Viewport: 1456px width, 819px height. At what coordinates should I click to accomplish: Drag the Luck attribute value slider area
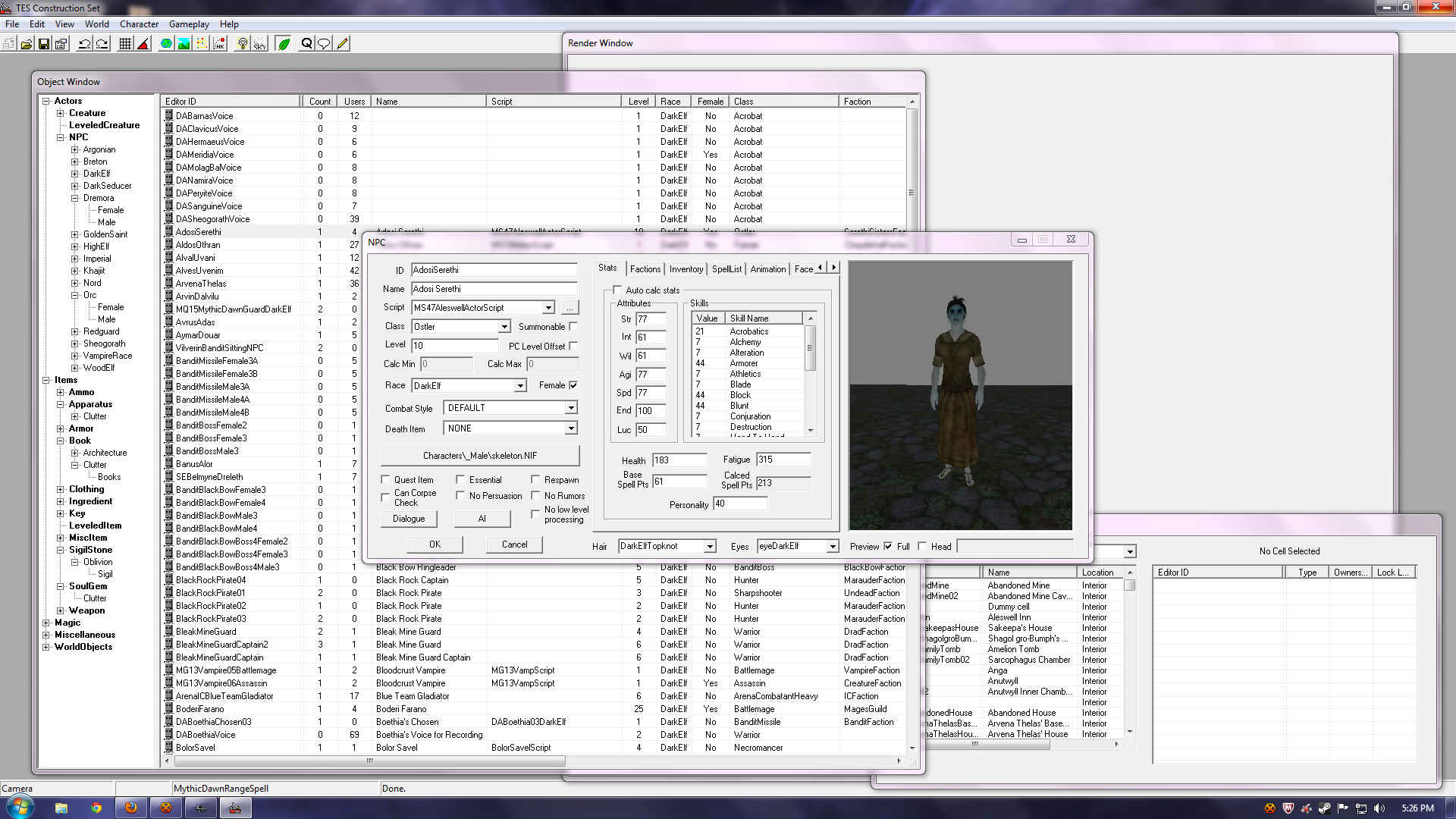[x=652, y=429]
